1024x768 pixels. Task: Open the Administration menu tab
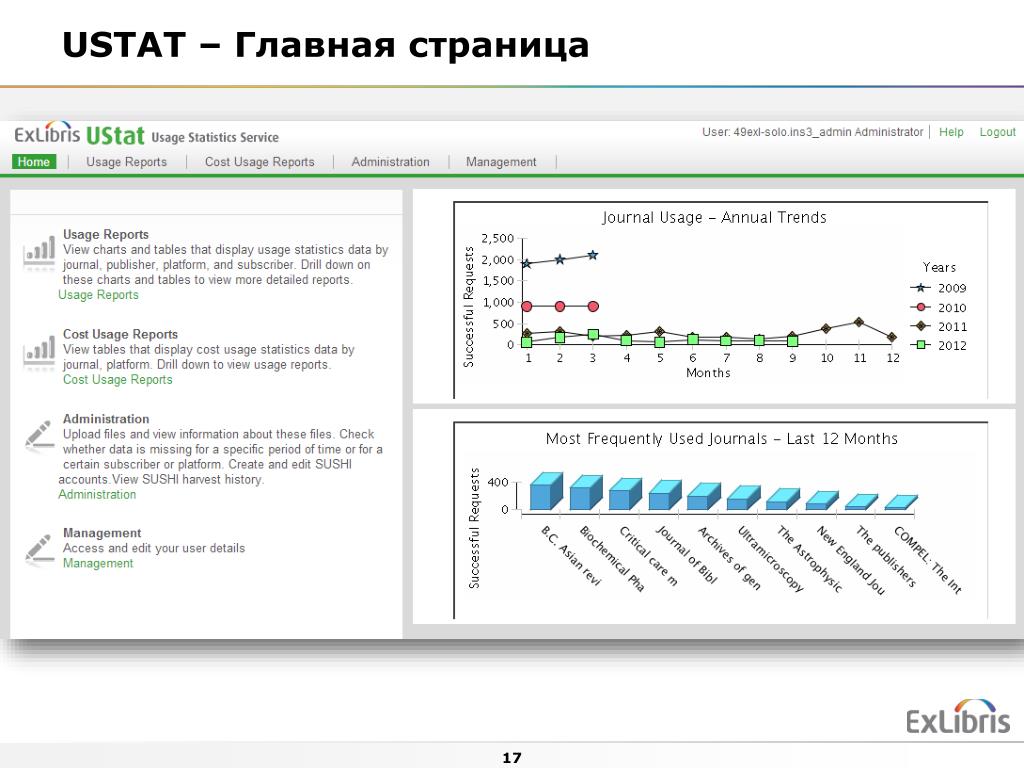tap(391, 162)
